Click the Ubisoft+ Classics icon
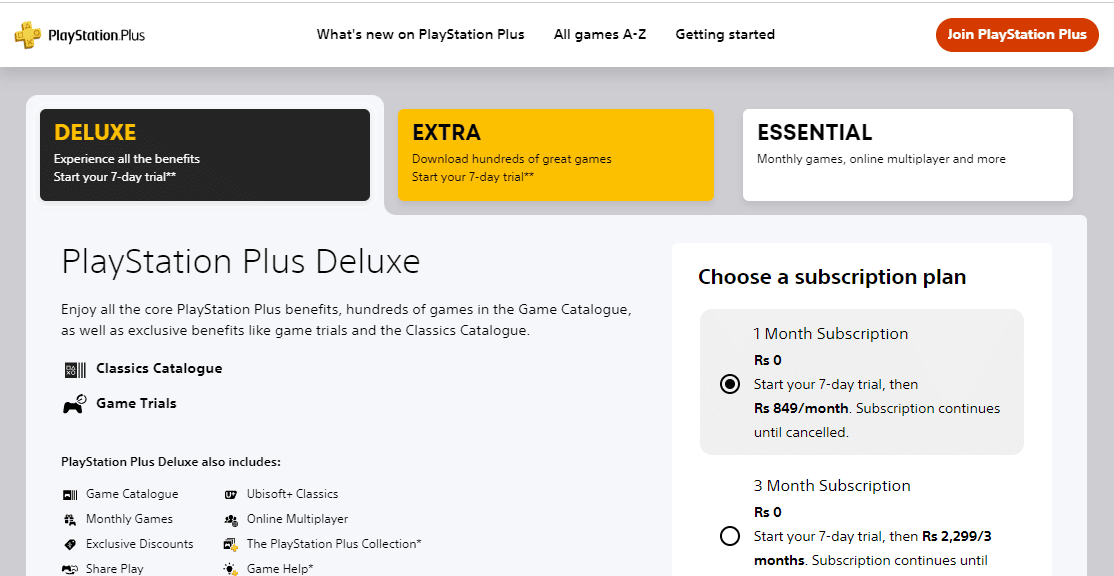Screen dimensions: 1114x576 230,493
